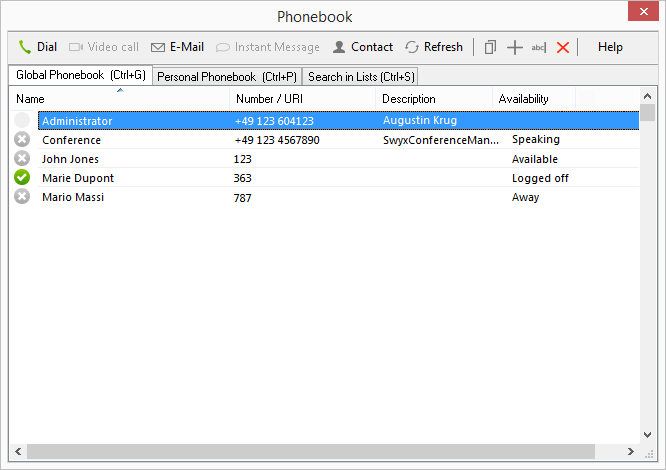The width and height of the screenshot is (666, 470).
Task: Select the Global Phonebook tab
Action: coord(80,76)
